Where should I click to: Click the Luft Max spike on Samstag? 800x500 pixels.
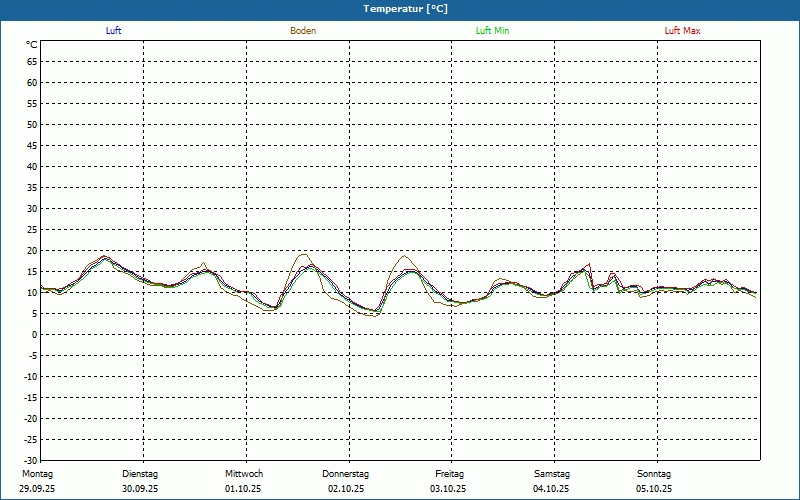[590, 264]
